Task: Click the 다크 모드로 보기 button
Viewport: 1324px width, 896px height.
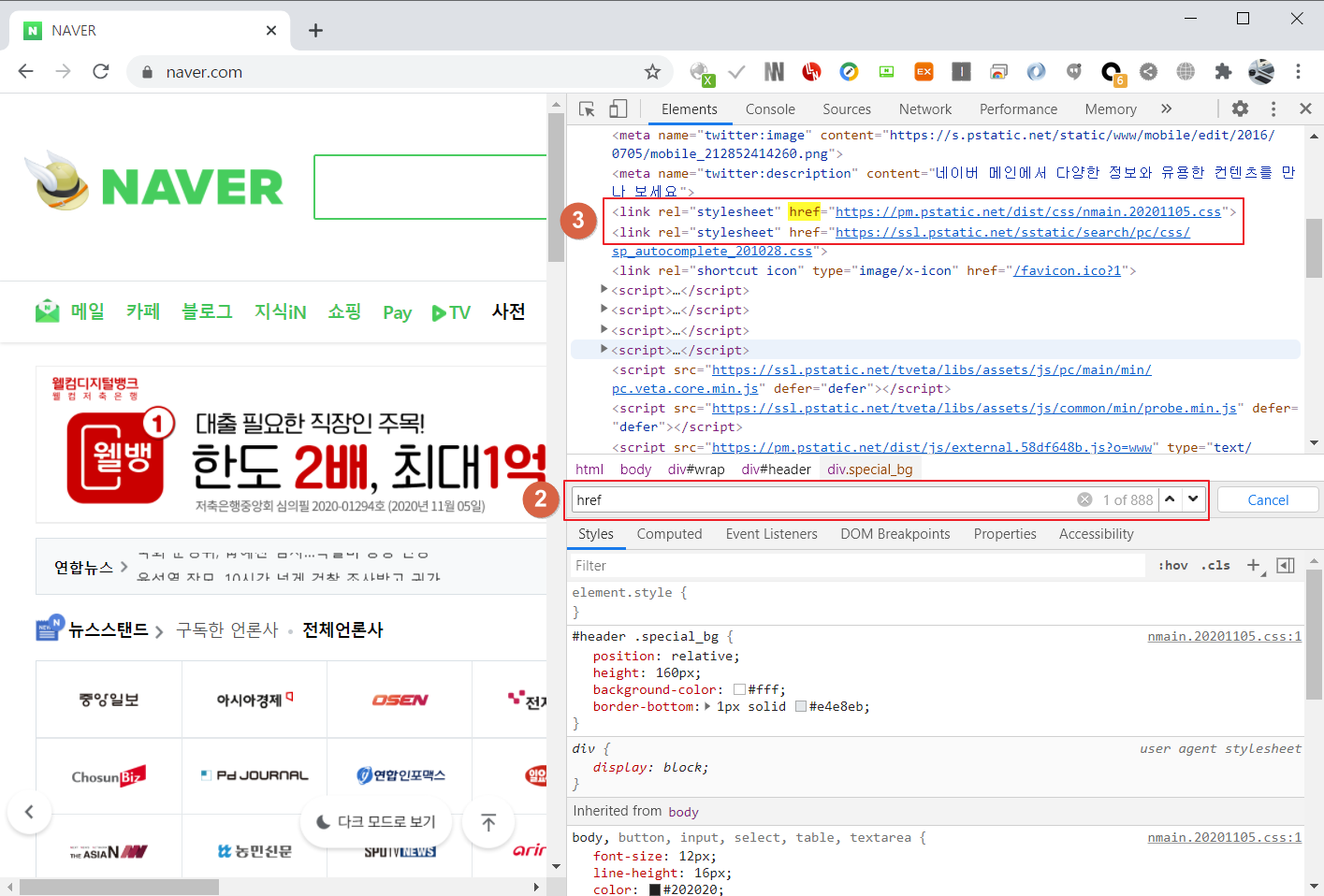Action: coord(376,821)
